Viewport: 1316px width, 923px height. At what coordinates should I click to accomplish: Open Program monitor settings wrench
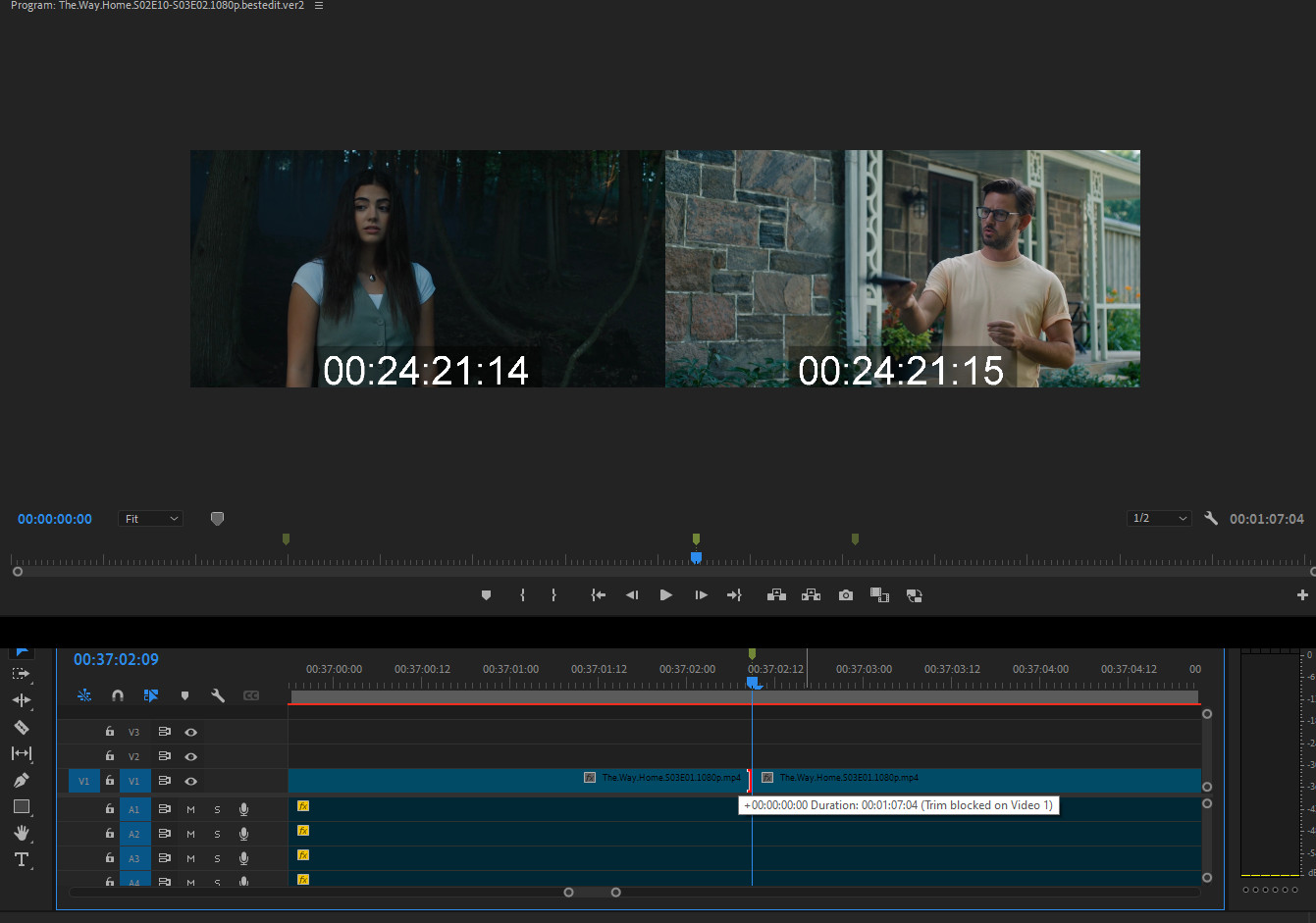(x=1211, y=518)
